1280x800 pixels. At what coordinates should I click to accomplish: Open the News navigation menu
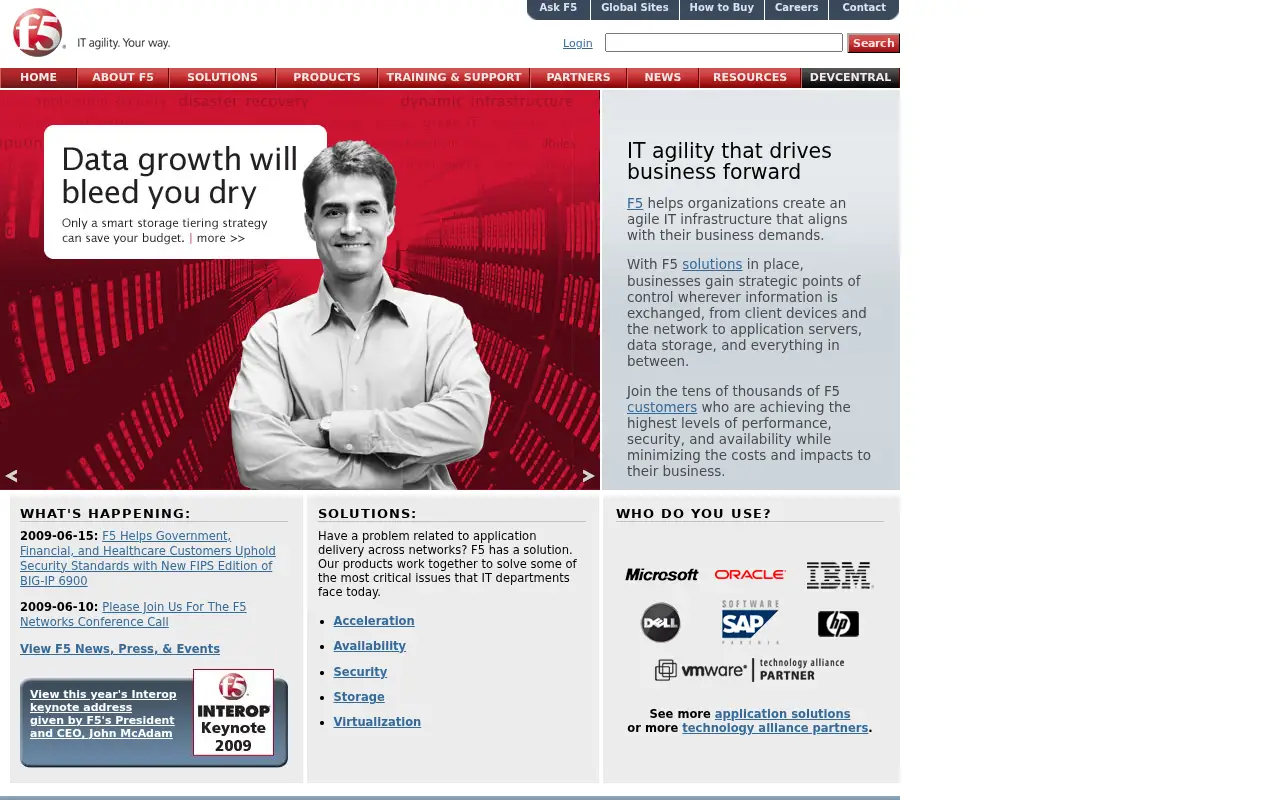pos(663,78)
